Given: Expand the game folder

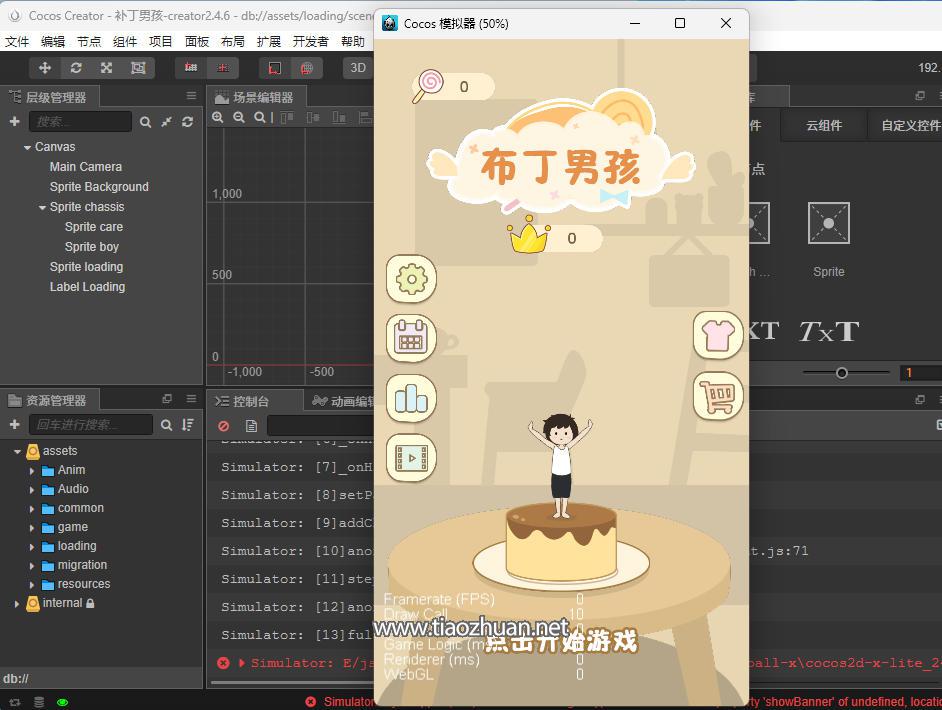Looking at the screenshot, I should 32,528.
